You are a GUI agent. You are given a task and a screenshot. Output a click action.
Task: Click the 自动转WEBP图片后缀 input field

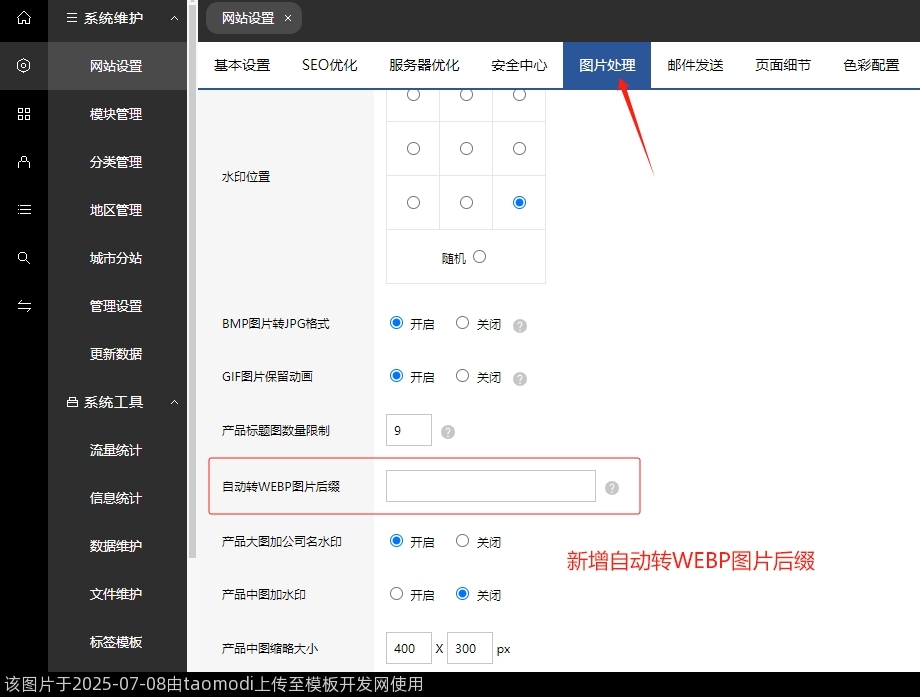[x=489, y=486]
